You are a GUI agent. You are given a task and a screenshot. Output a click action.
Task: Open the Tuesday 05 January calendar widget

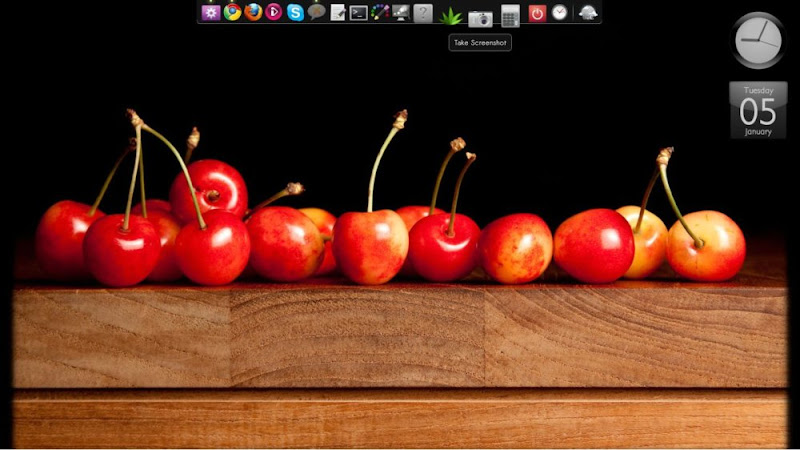click(758, 110)
